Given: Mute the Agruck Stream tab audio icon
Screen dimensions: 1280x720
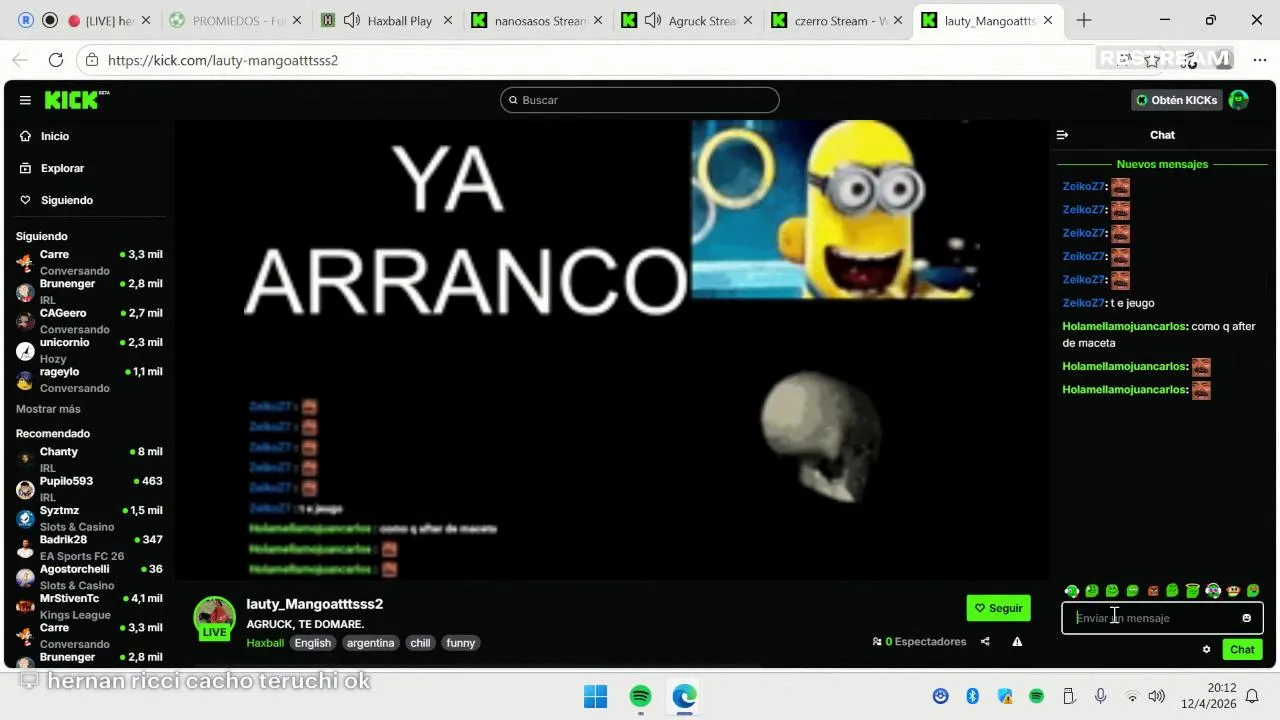Looking at the screenshot, I should [653, 20].
